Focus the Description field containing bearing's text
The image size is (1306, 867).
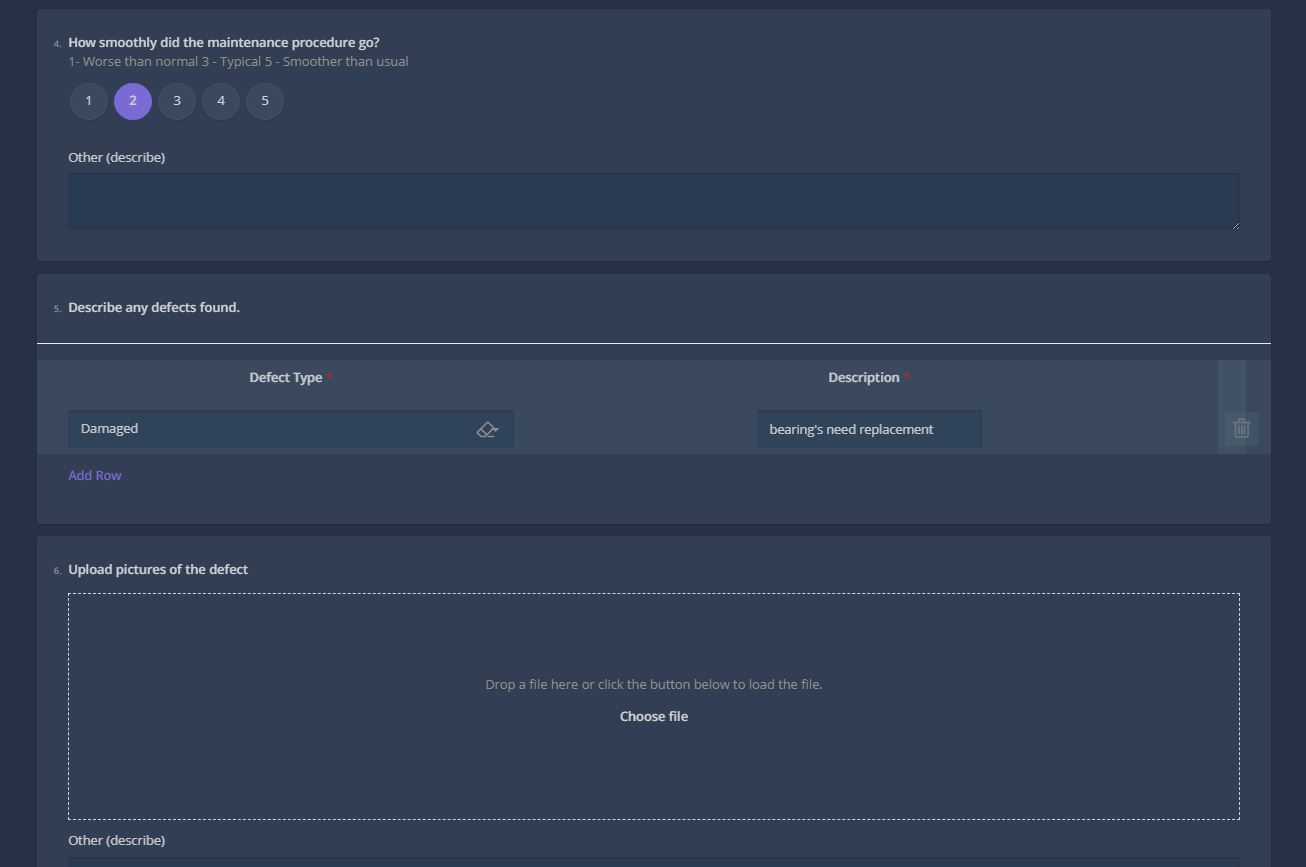pyautogui.click(x=868, y=428)
